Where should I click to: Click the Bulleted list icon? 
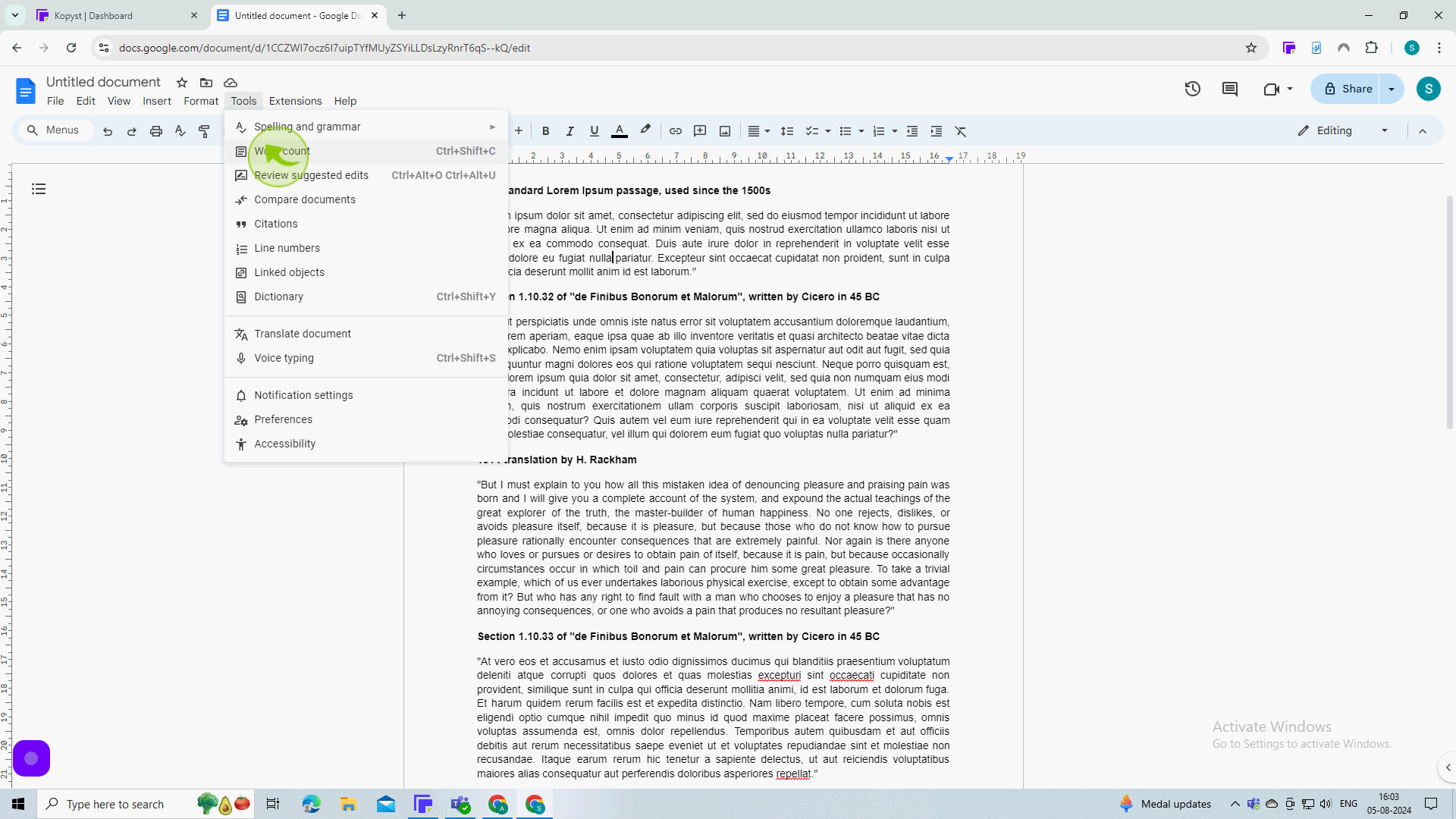click(x=846, y=131)
